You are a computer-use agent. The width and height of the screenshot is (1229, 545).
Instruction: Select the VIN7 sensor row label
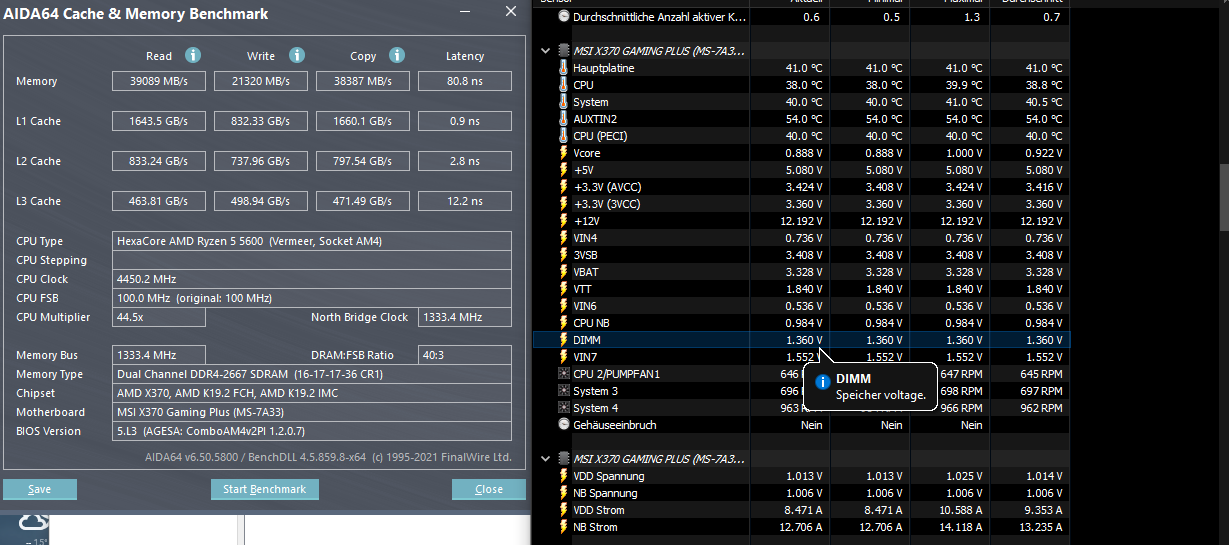point(585,357)
